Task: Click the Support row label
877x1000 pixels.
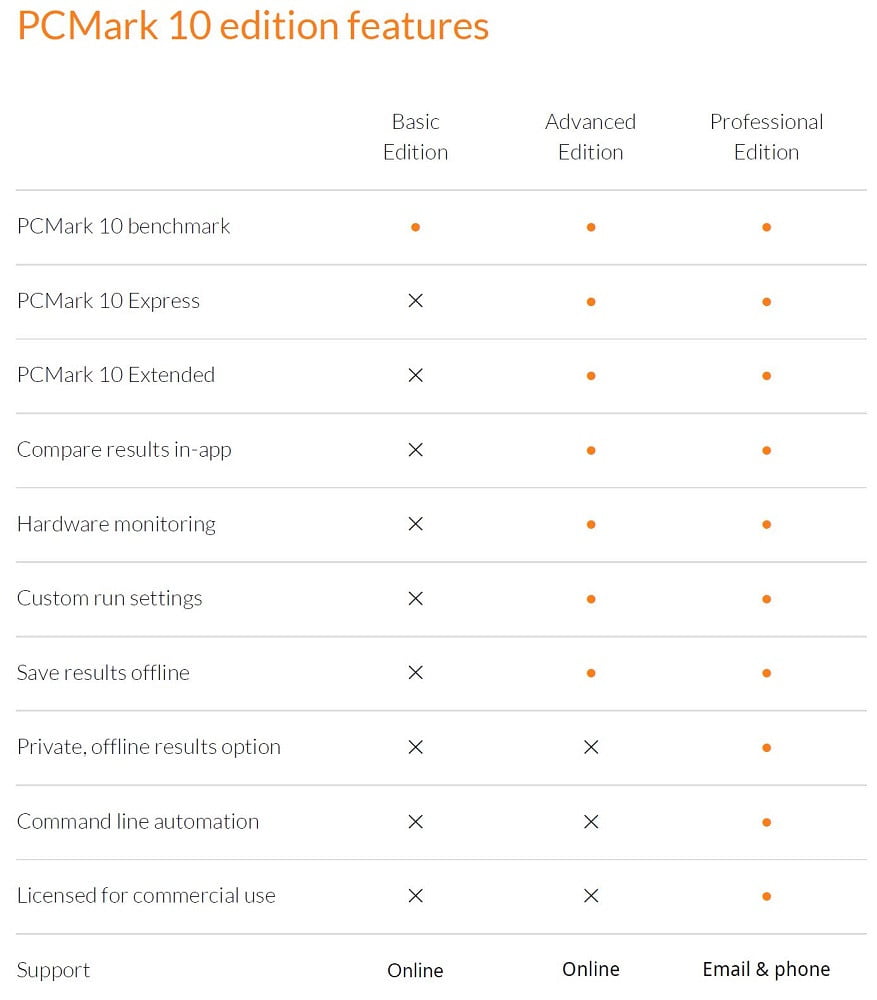Action: (x=53, y=970)
